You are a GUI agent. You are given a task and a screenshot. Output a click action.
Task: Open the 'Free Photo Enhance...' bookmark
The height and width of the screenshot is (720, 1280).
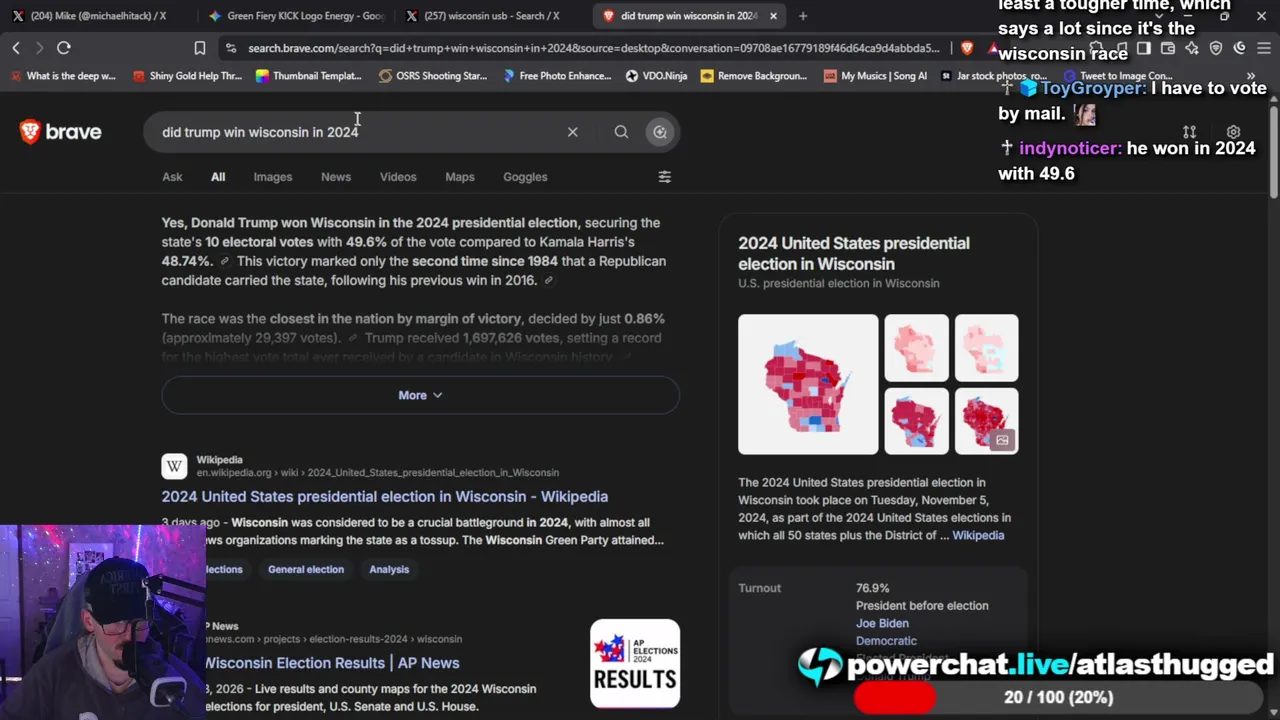pyautogui.click(x=556, y=76)
